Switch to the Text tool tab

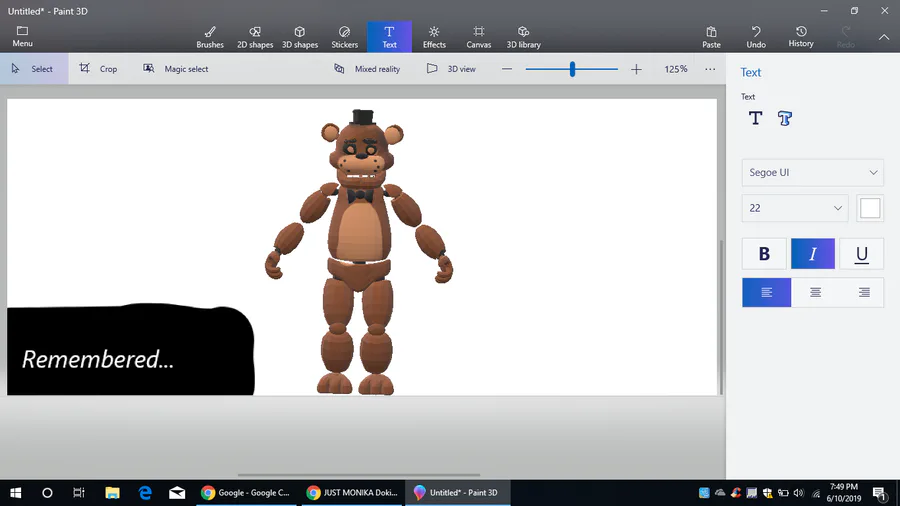(x=389, y=37)
